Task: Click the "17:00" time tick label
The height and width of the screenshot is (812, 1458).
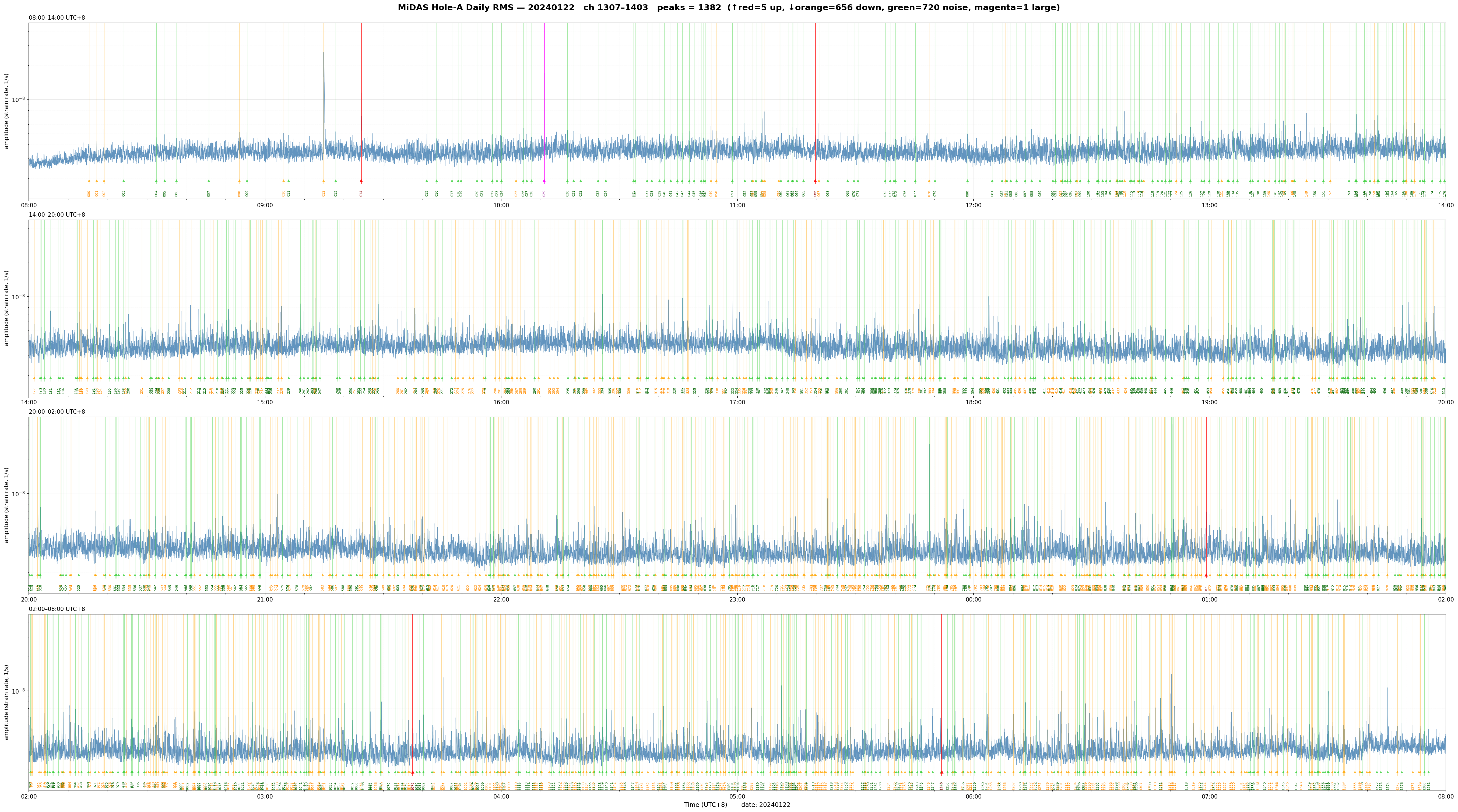Action: [x=737, y=402]
